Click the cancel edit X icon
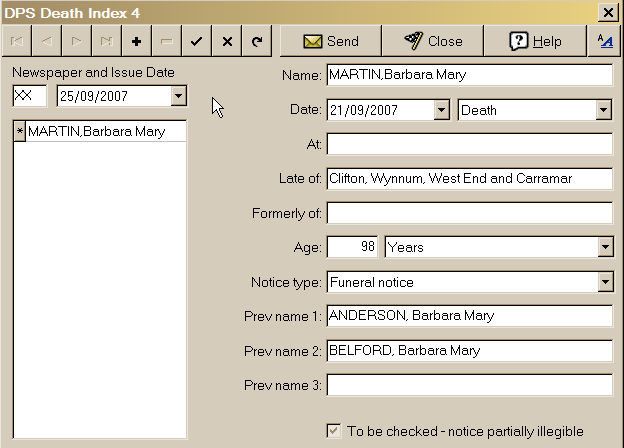The image size is (624, 448). pyautogui.click(x=227, y=41)
